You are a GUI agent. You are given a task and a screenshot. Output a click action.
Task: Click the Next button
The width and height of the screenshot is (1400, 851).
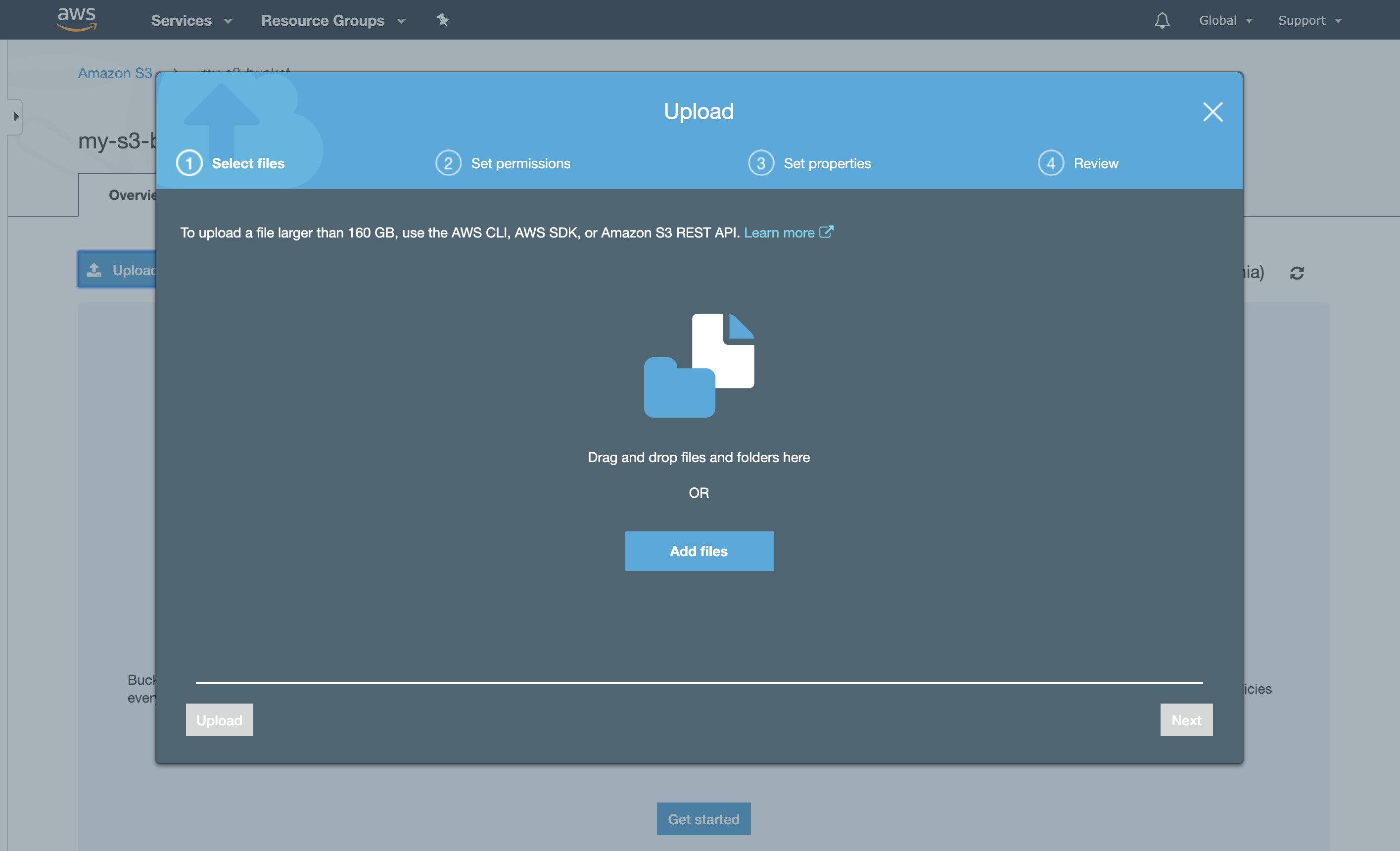click(1186, 720)
